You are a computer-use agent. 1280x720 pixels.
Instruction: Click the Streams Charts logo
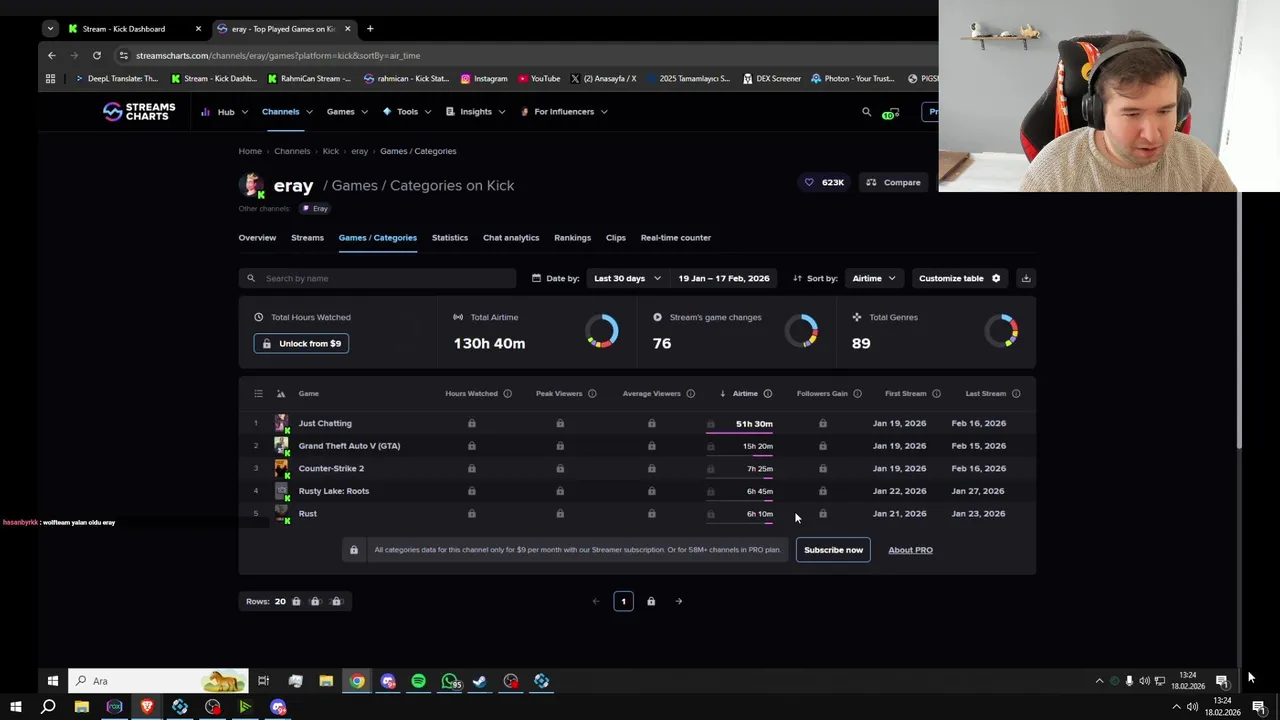click(139, 111)
